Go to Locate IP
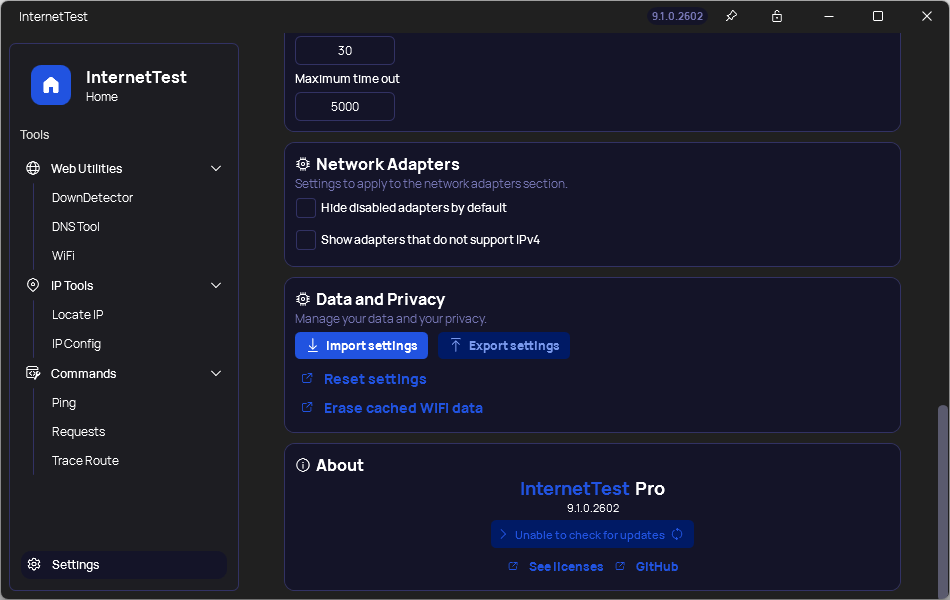 [x=78, y=315]
